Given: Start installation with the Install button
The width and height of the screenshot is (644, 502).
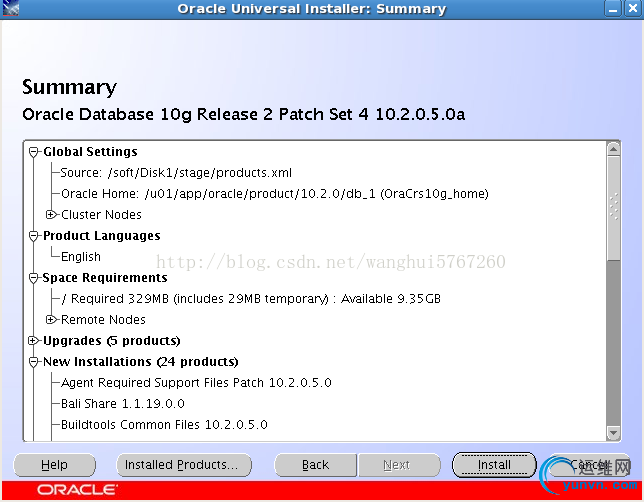Looking at the screenshot, I should click(x=494, y=465).
